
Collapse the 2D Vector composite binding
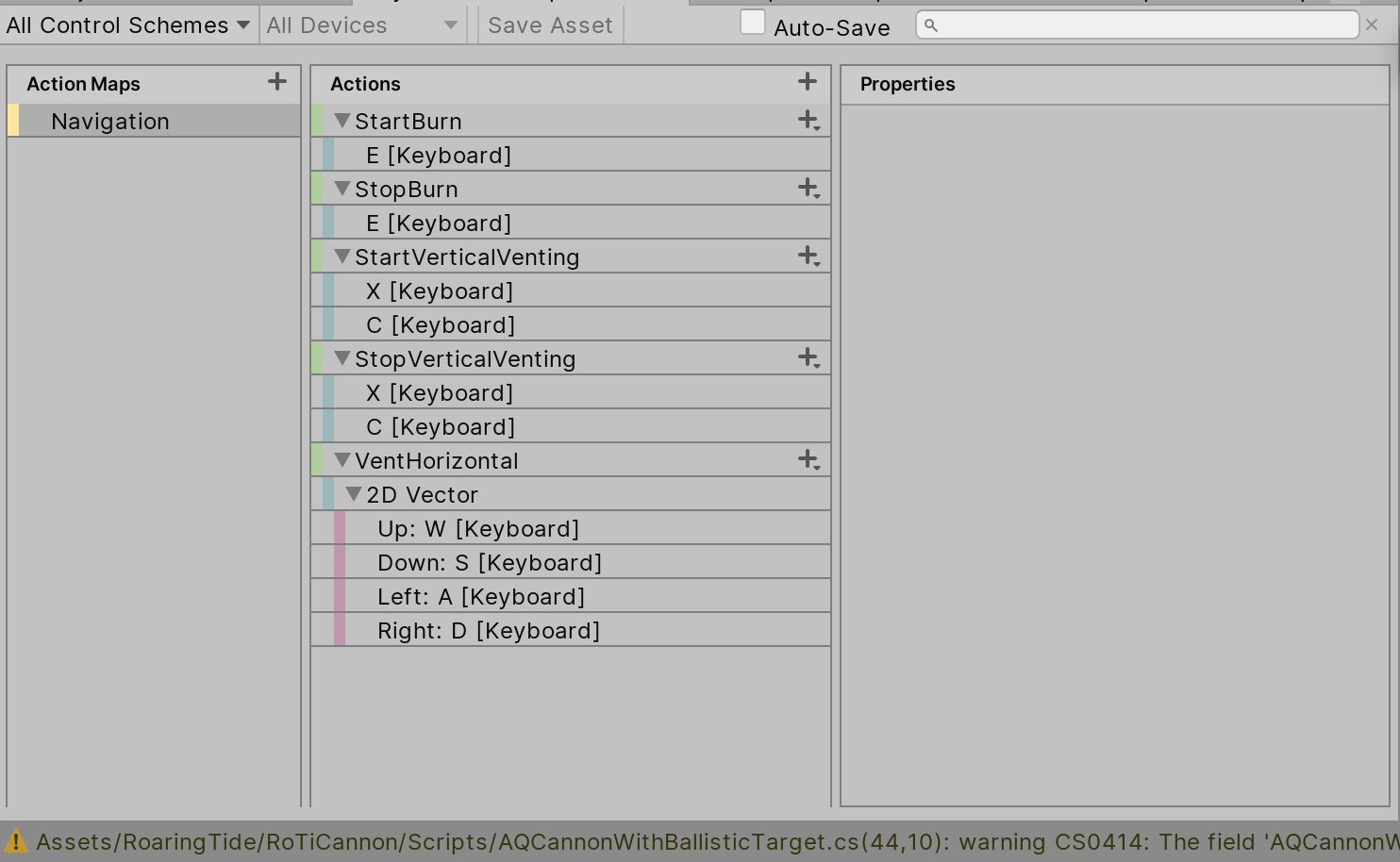coord(355,494)
